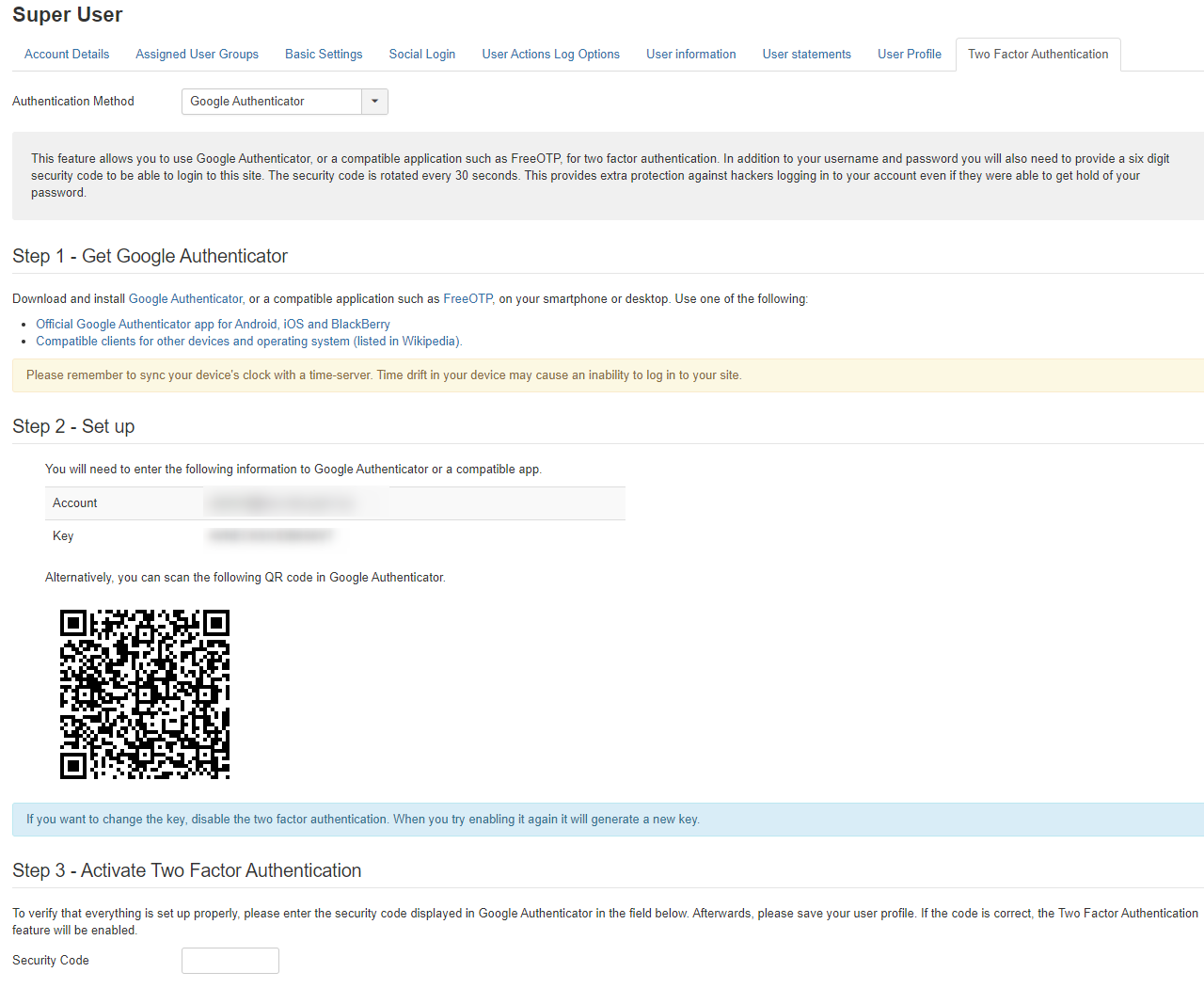The height and width of the screenshot is (988, 1204).
Task: Follow the FreeOTP link
Action: (467, 298)
